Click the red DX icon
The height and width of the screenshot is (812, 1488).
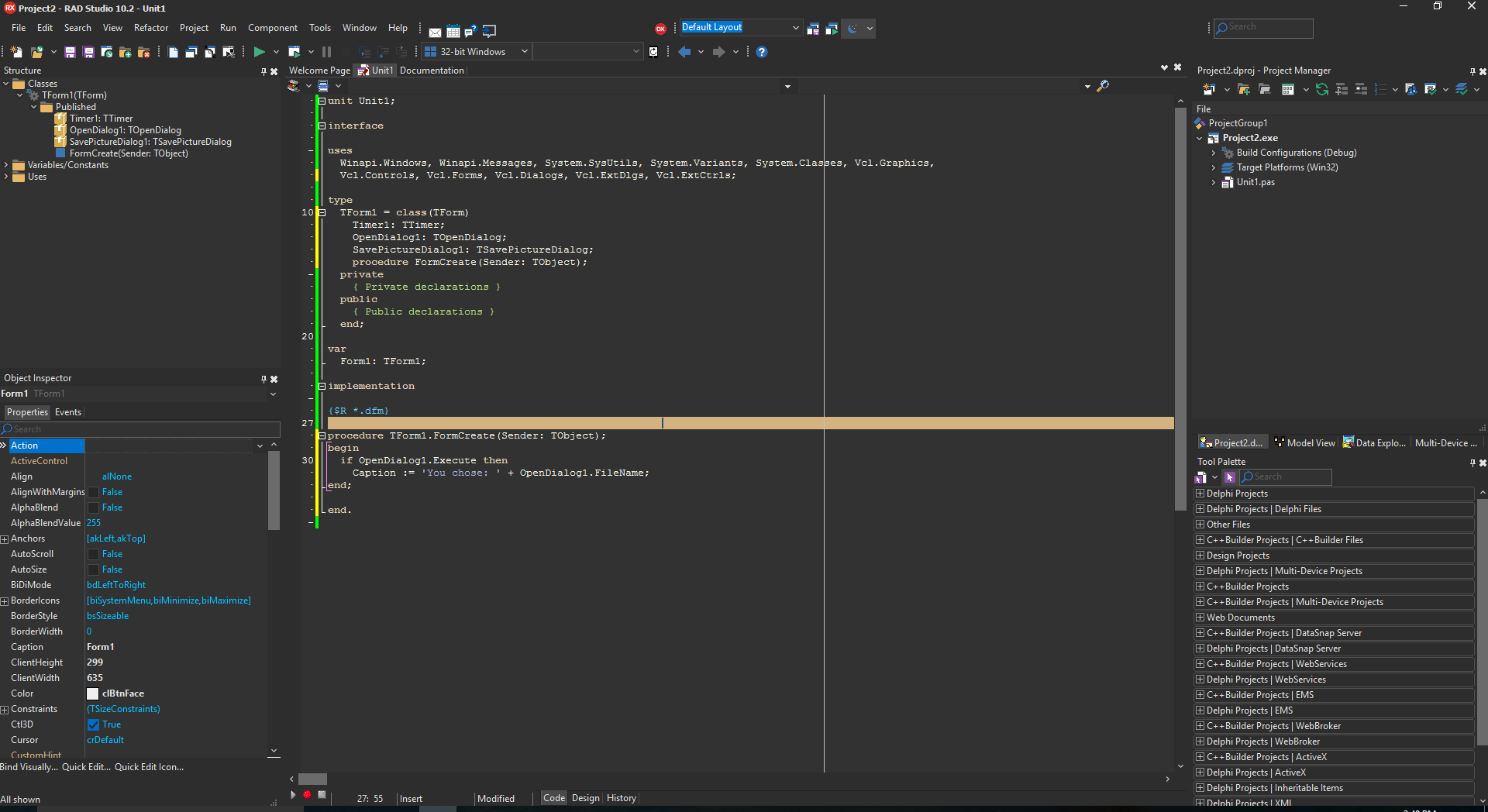[660, 29]
